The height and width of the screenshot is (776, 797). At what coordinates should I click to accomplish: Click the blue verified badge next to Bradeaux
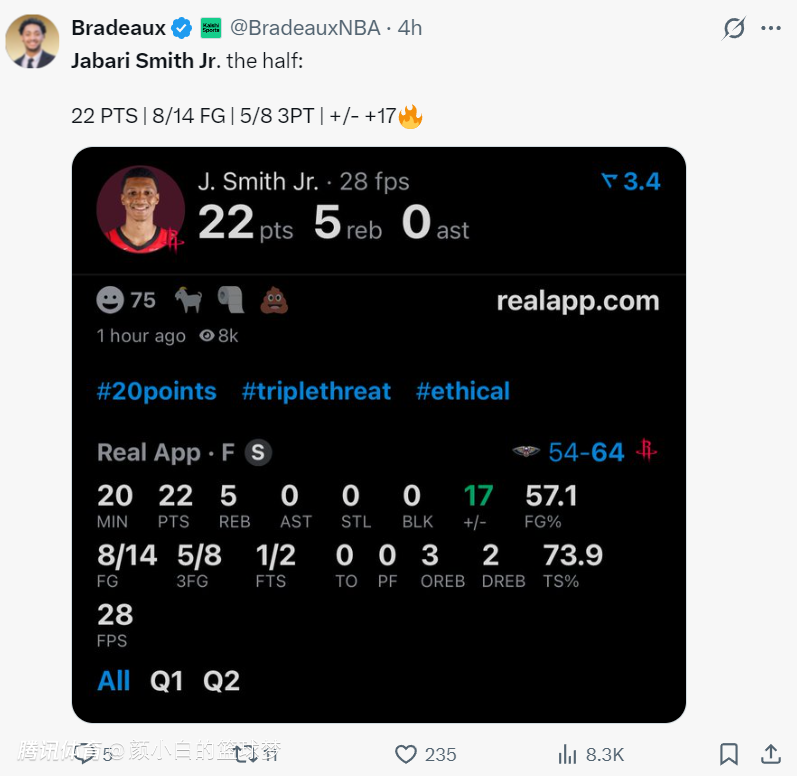[181, 28]
